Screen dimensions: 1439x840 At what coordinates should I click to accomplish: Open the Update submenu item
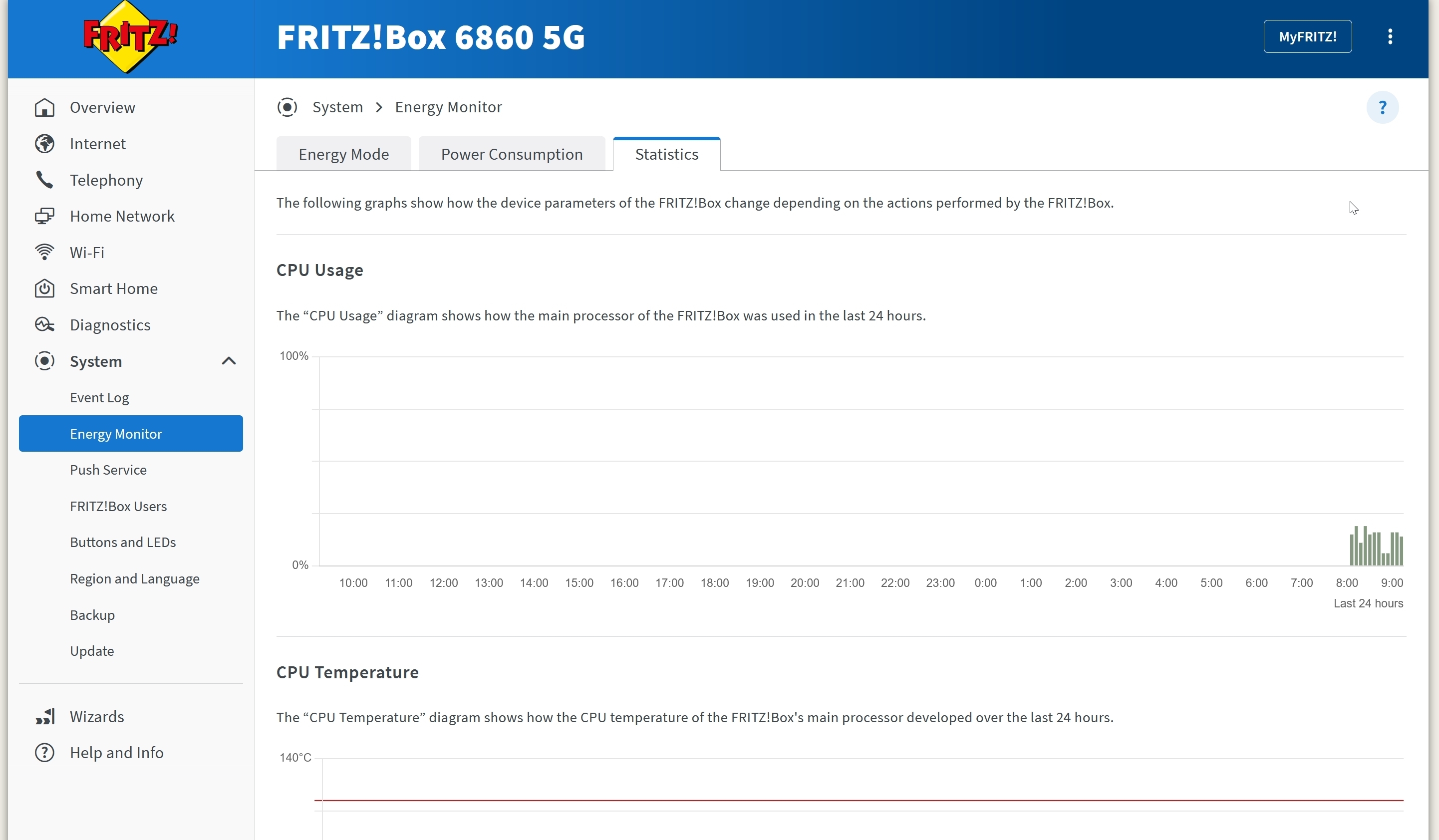coord(92,651)
